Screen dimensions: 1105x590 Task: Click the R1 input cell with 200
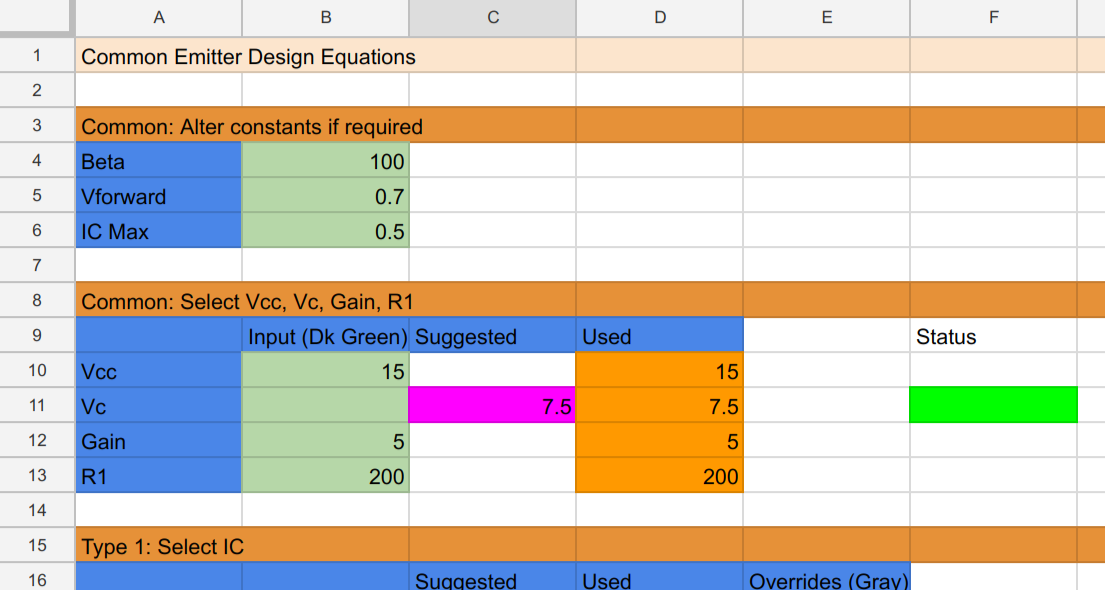(325, 476)
